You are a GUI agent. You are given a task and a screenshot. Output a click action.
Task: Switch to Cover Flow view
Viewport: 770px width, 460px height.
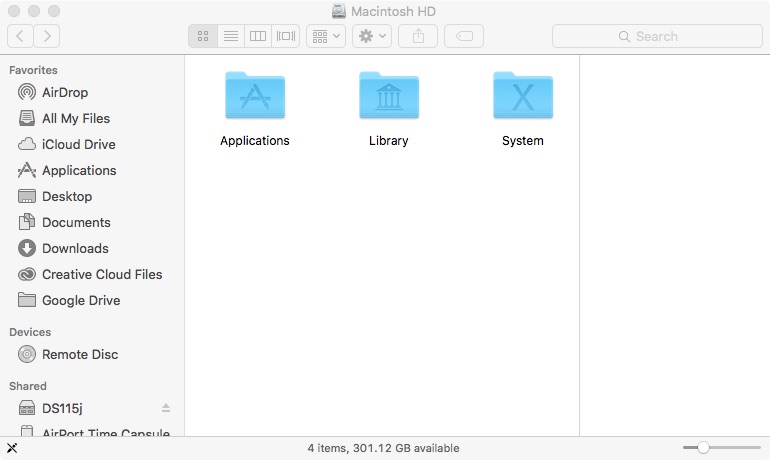click(286, 36)
